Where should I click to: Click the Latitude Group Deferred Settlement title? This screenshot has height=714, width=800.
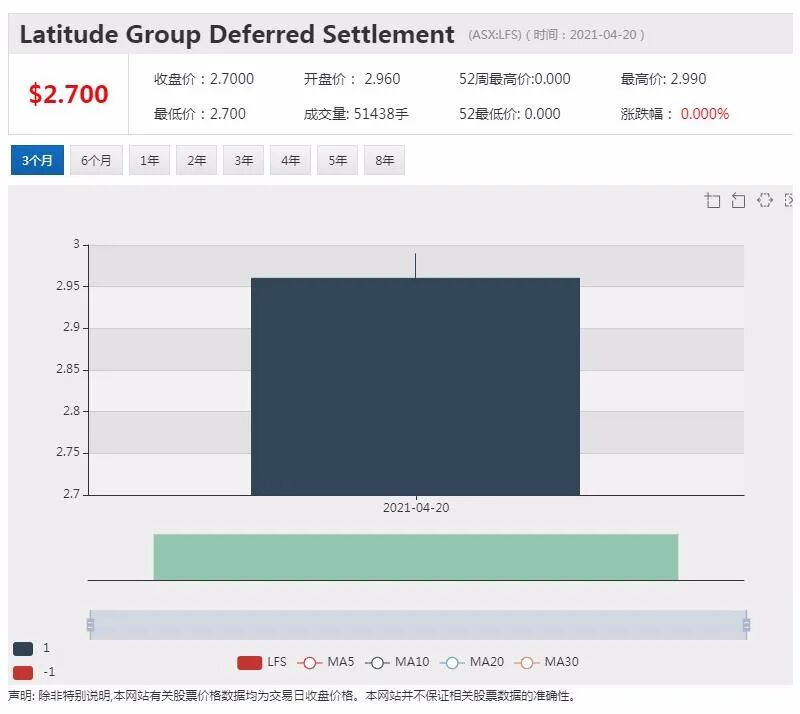coord(237,35)
